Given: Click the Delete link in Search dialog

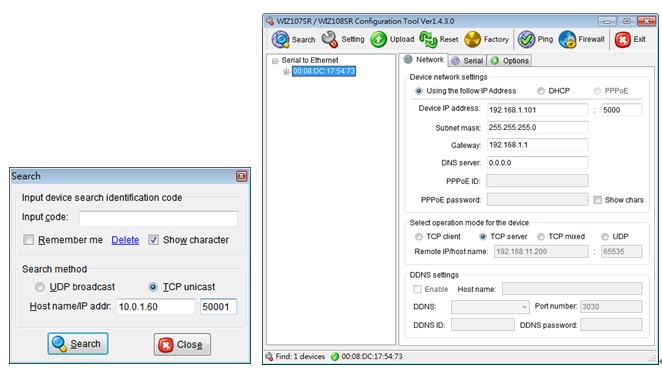Looking at the screenshot, I should 125,240.
